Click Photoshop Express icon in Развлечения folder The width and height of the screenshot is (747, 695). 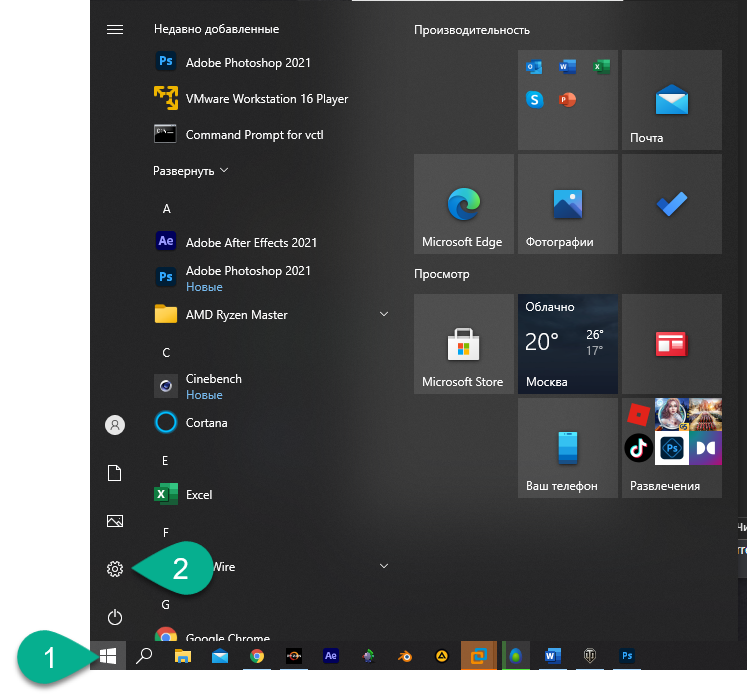[x=672, y=448]
